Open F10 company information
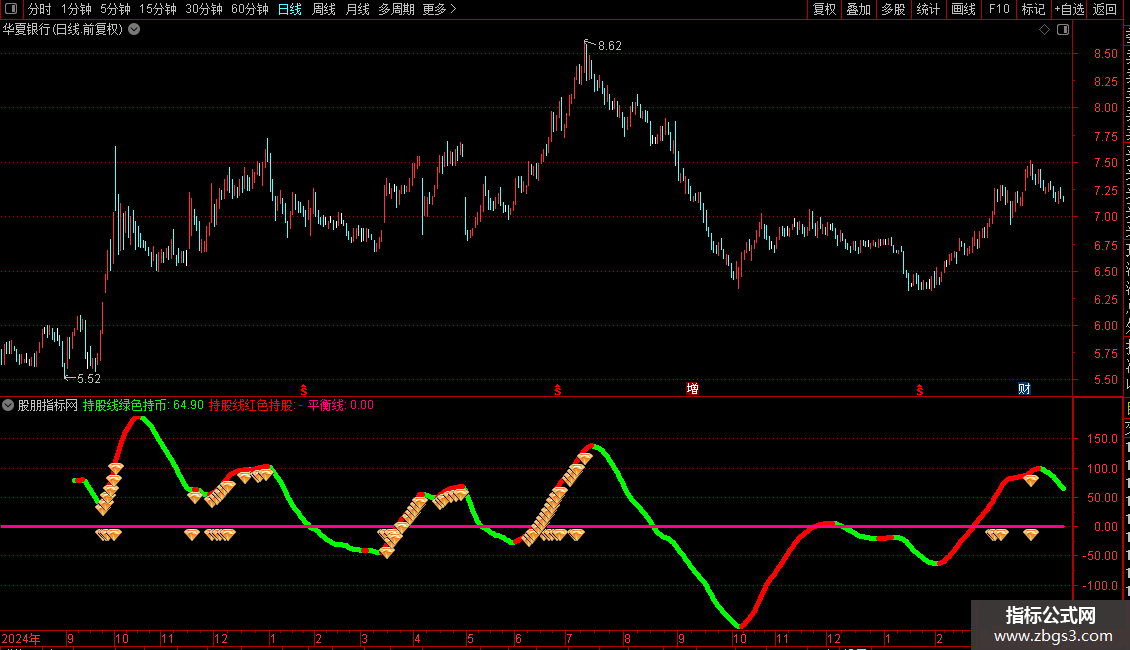 [999, 9]
